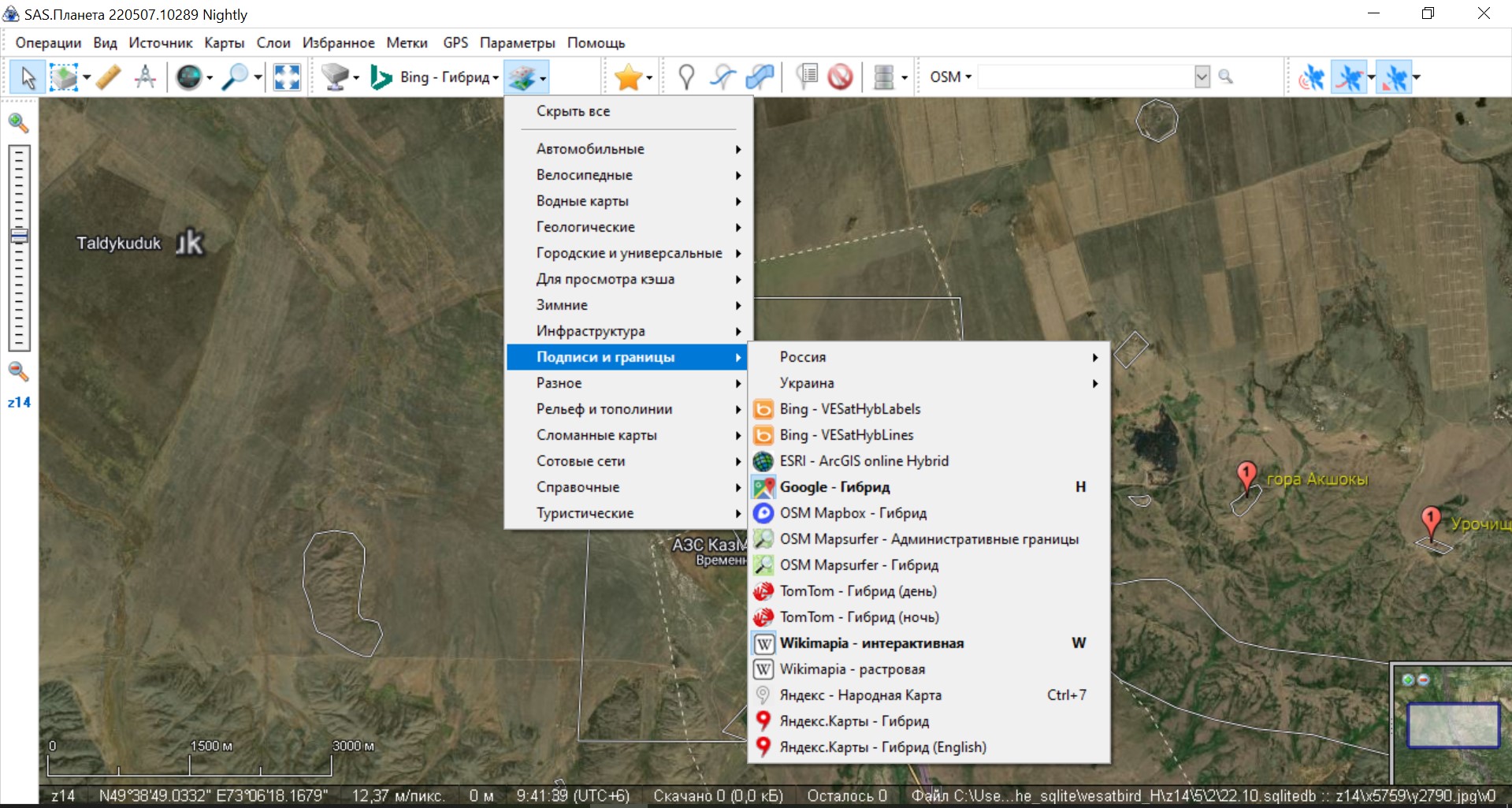The image size is (1512, 808).
Task: Expand the OSM search provider dropdown
Action: [x=951, y=77]
